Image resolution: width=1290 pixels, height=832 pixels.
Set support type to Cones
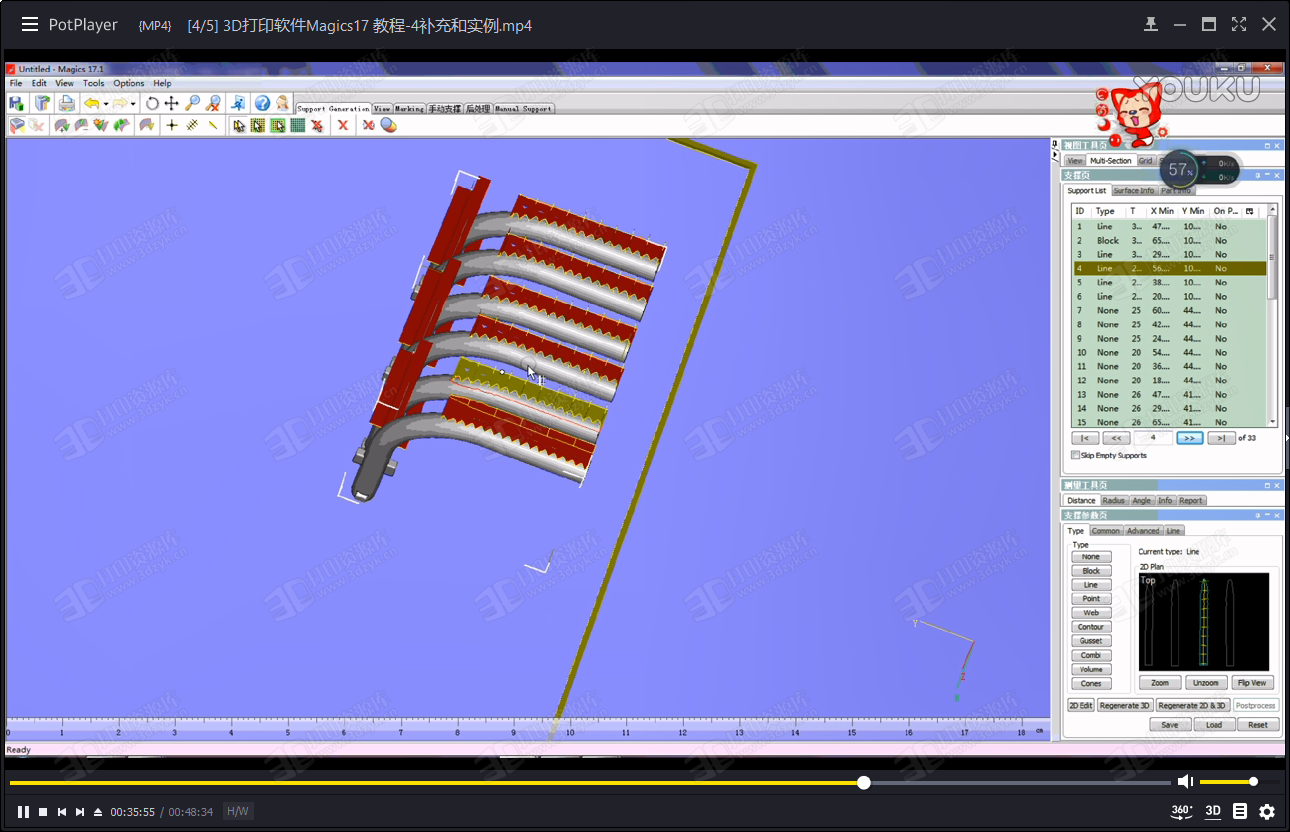1091,684
